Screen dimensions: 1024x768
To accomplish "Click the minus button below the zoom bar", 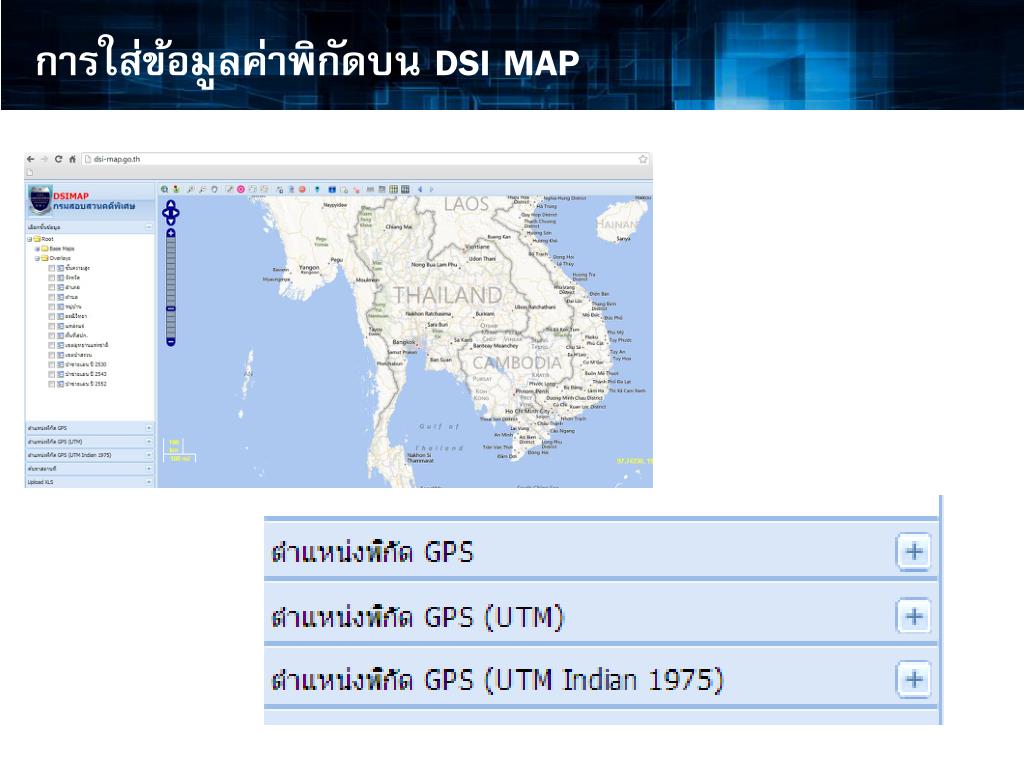I will pos(170,342).
